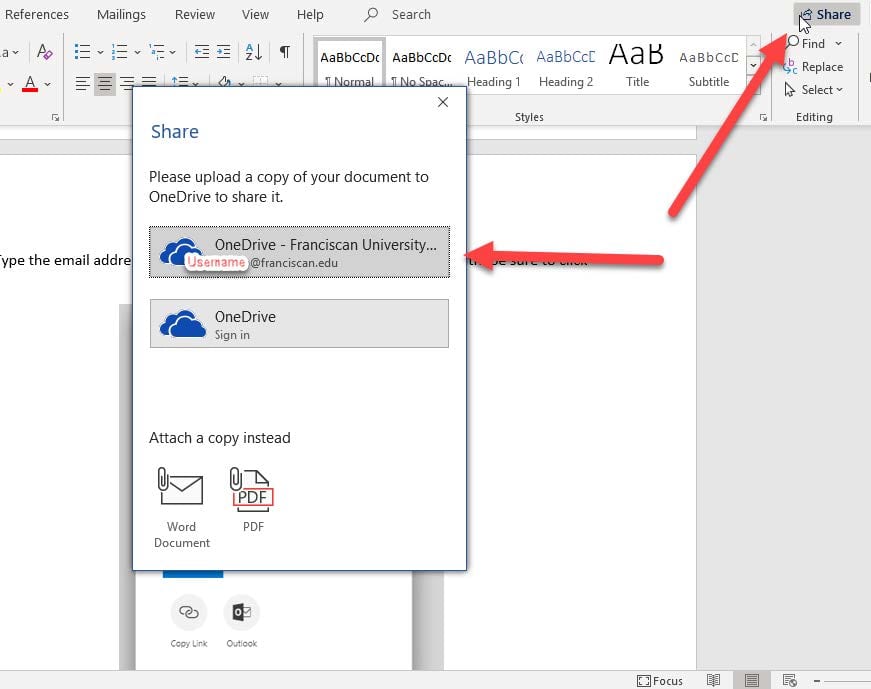The width and height of the screenshot is (871, 689).
Task: Open the Font dialog launcher
Action: (55, 117)
